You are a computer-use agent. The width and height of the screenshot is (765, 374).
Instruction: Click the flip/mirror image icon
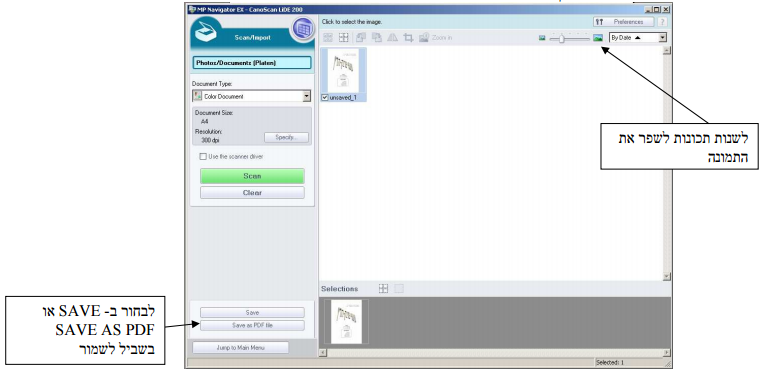[392, 38]
